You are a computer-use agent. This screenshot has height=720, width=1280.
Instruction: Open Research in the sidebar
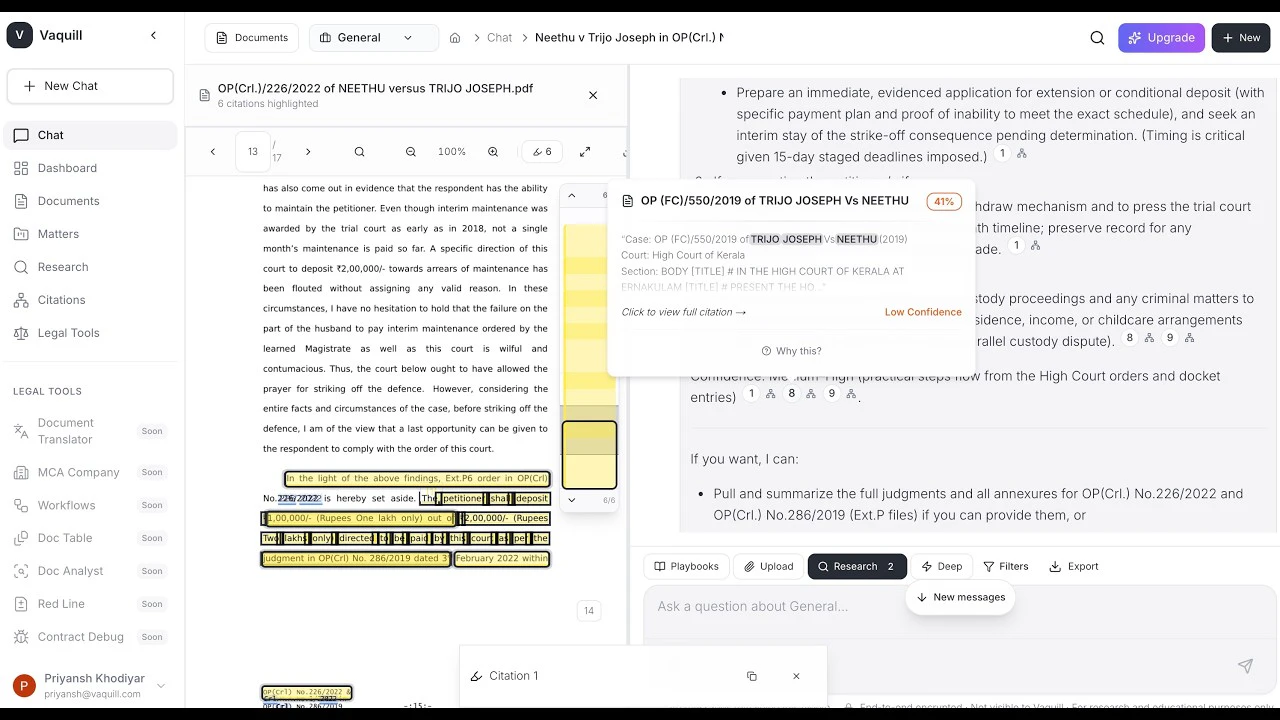[92, 267]
